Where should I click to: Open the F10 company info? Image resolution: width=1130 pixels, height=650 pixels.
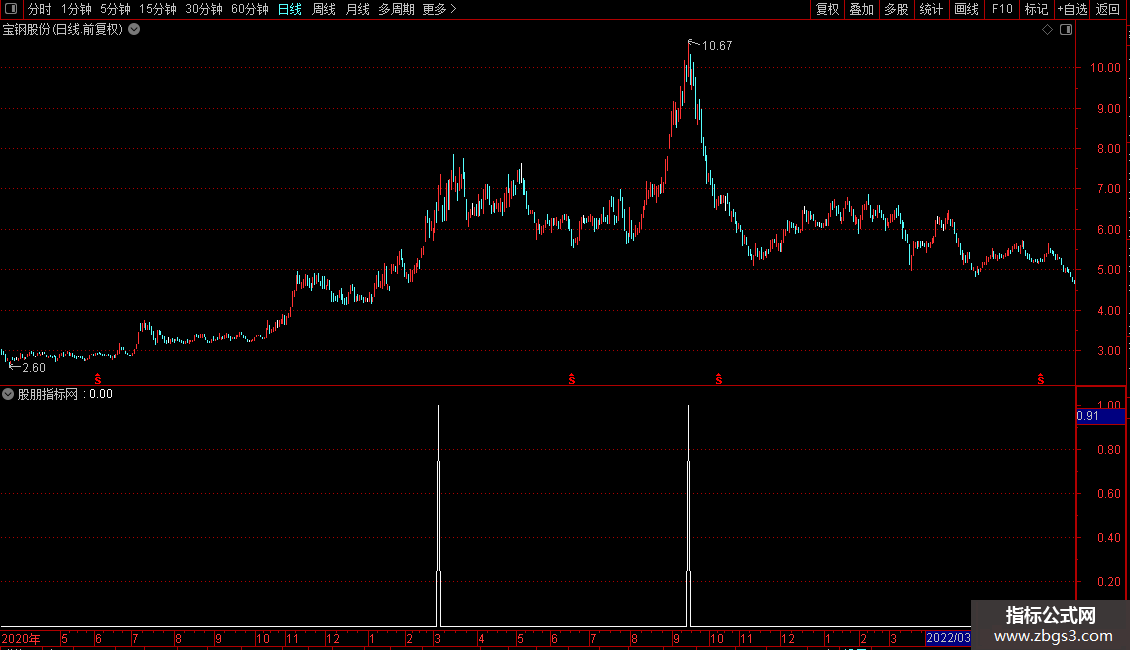tap(1002, 9)
